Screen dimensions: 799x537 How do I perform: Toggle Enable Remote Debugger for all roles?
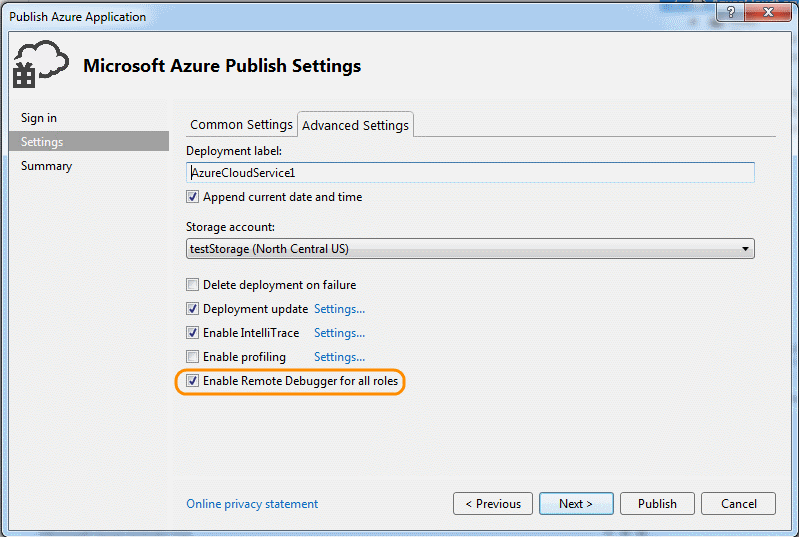pos(192,381)
